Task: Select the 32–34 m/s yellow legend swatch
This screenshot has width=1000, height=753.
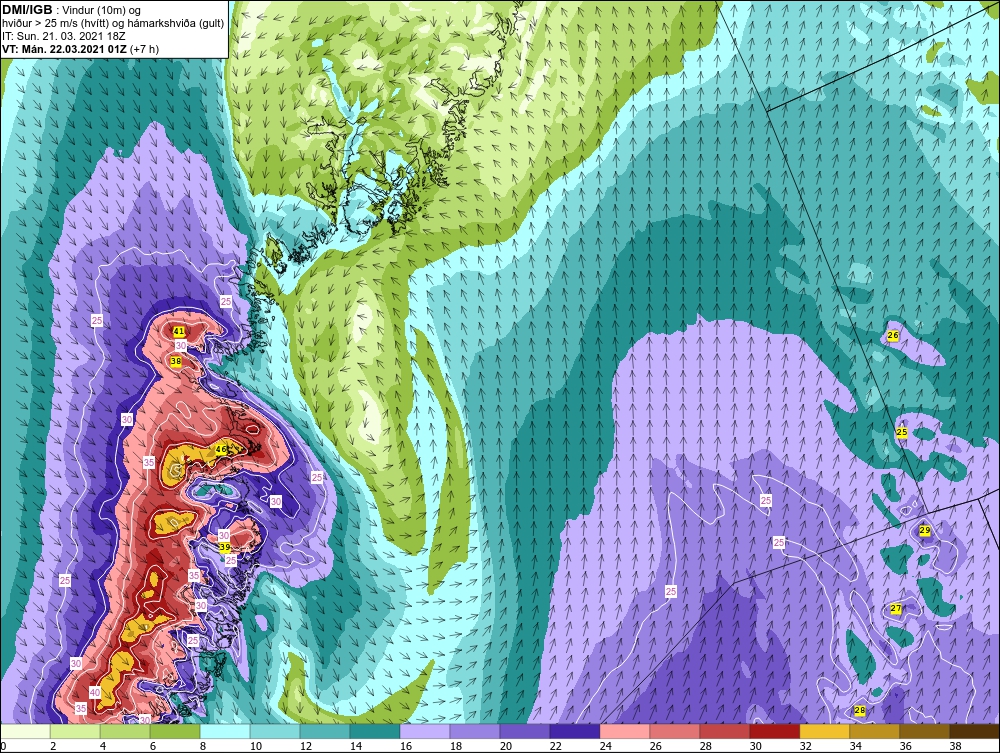Action: tap(825, 731)
